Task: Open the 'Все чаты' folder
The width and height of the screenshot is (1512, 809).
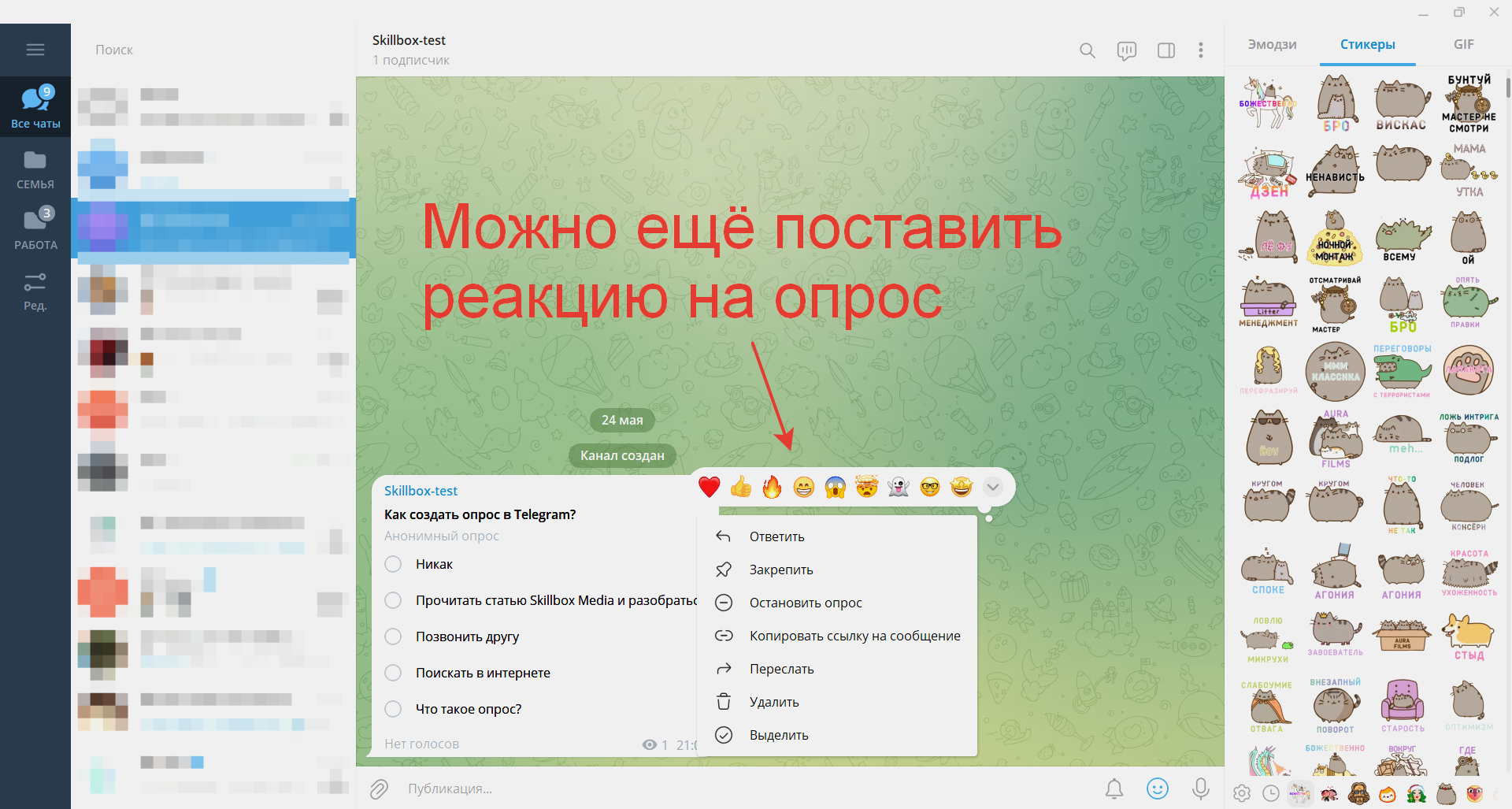Action: [x=35, y=106]
